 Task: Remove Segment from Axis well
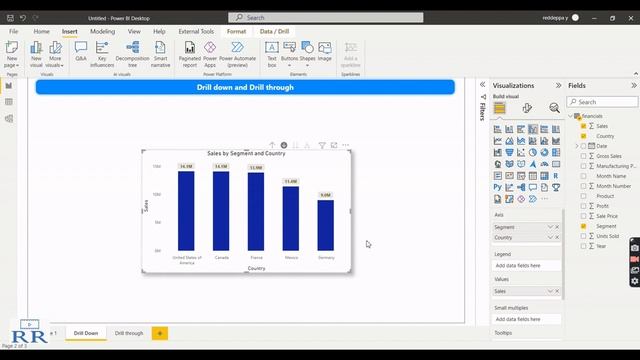pyautogui.click(x=557, y=227)
